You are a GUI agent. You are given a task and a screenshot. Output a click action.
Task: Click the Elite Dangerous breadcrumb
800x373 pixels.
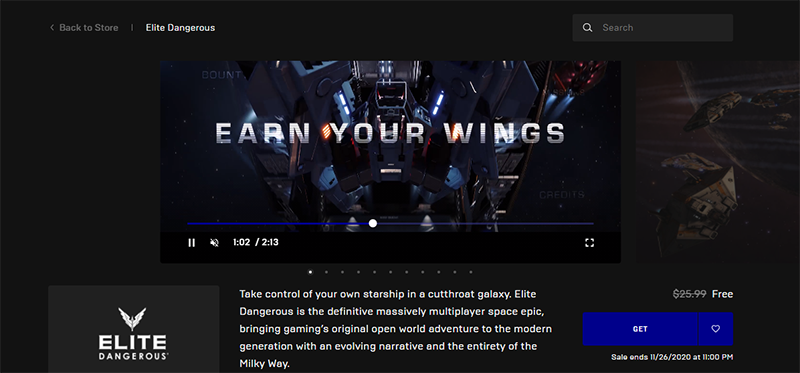180,28
